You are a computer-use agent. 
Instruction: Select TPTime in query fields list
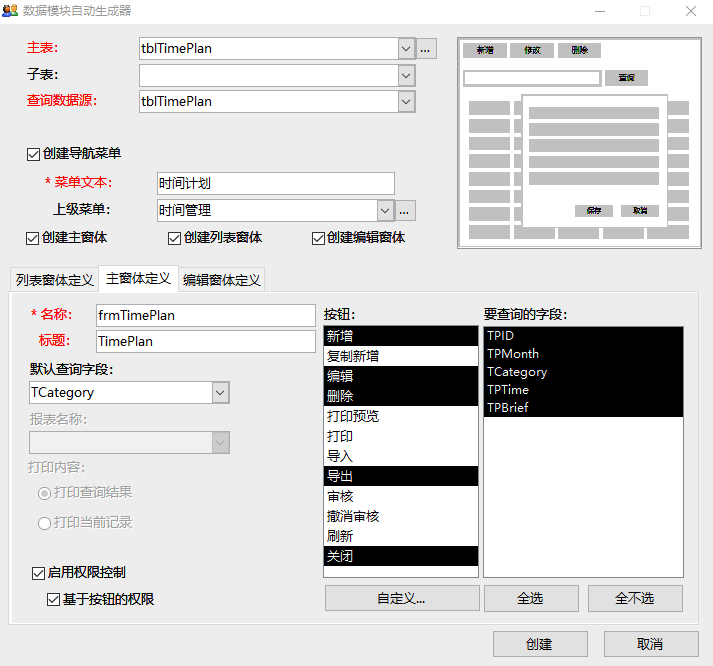[583, 390]
